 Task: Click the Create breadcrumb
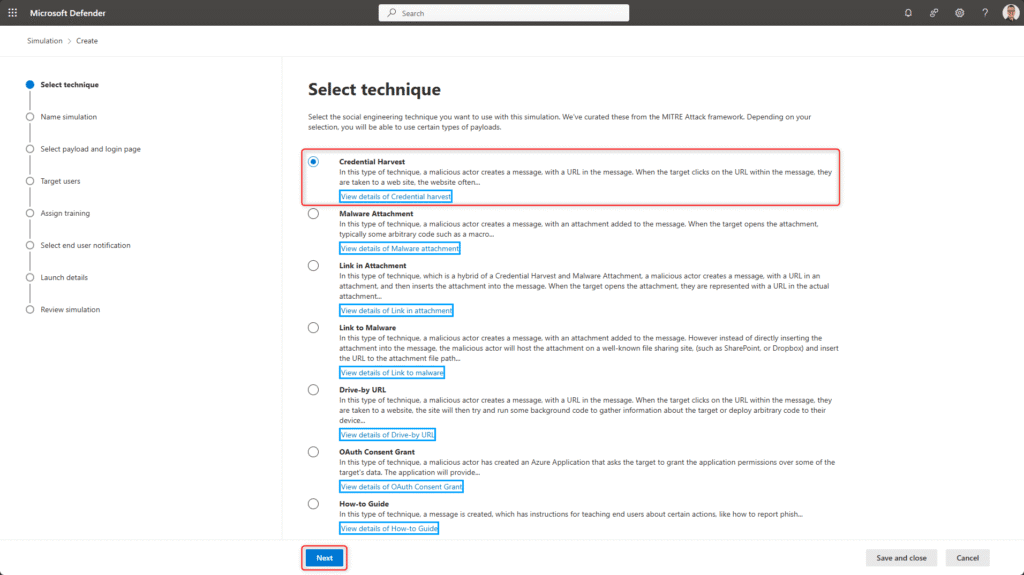click(87, 41)
